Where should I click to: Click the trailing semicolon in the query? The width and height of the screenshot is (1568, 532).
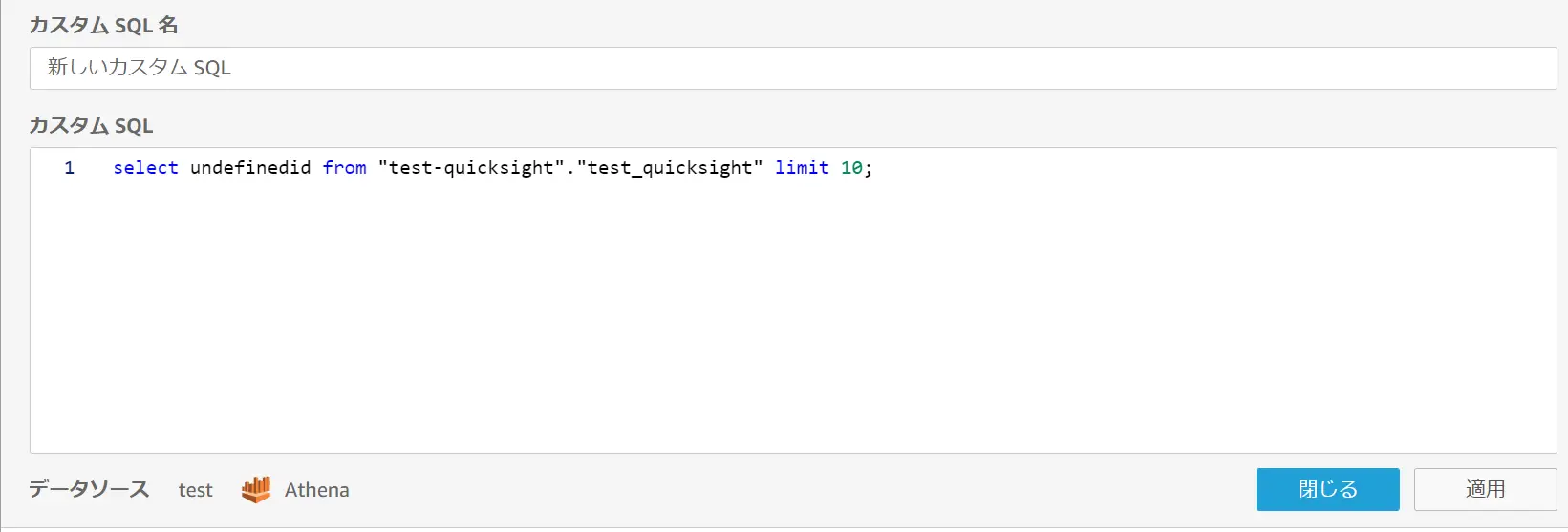[x=868, y=169]
